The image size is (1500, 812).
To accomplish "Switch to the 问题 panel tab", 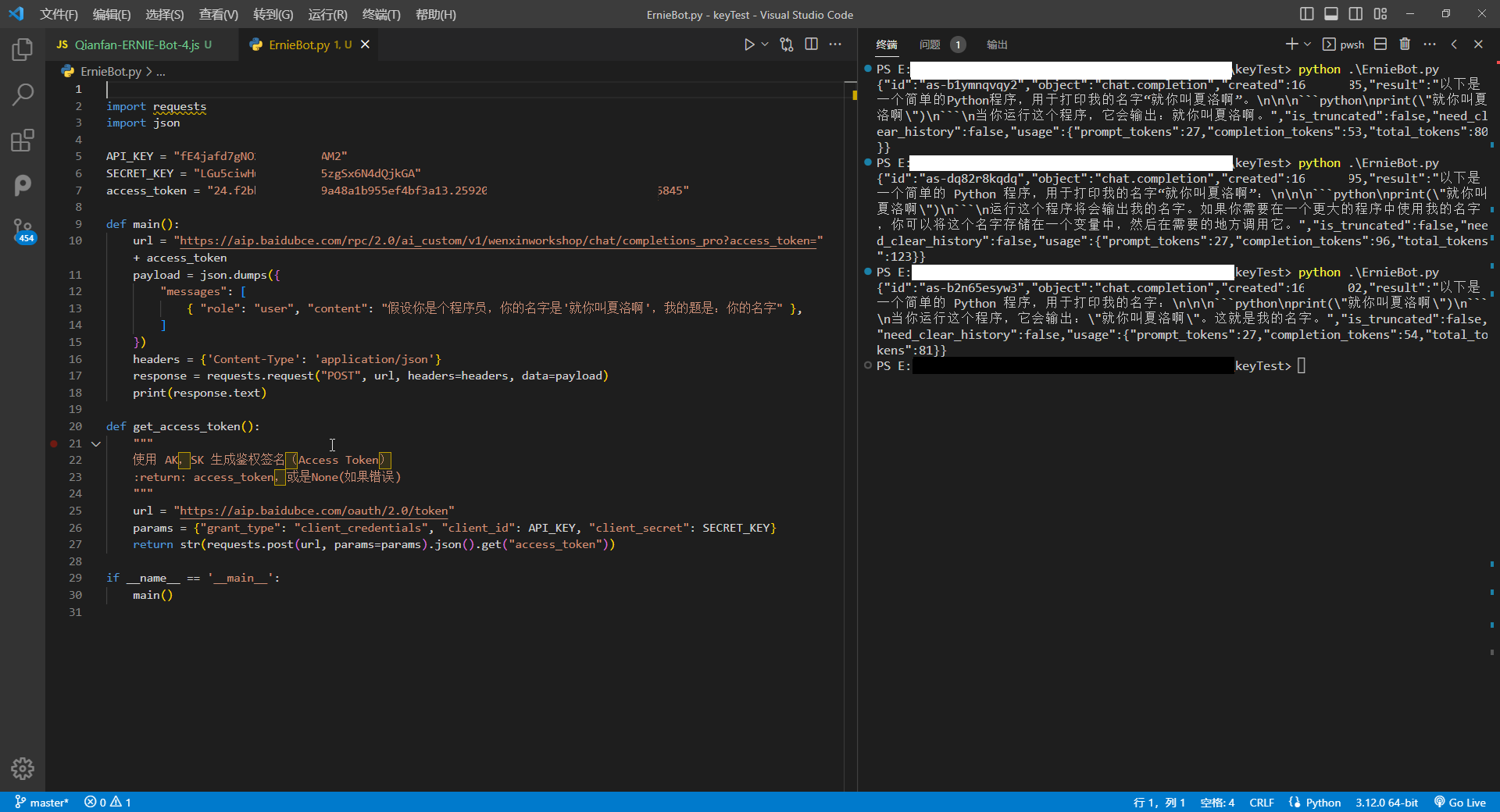I will pyautogui.click(x=930, y=45).
